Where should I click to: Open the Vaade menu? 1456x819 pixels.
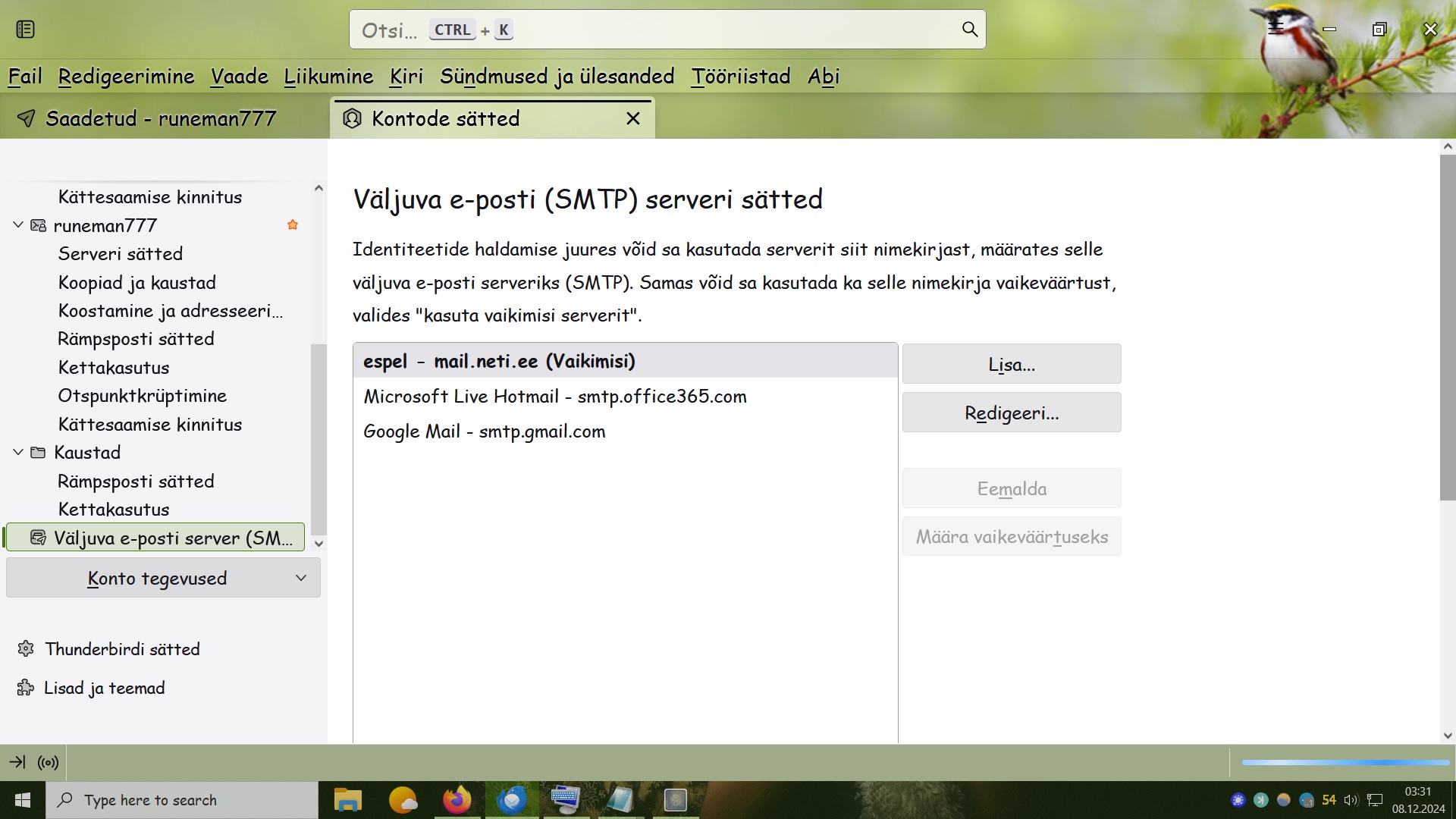[240, 77]
